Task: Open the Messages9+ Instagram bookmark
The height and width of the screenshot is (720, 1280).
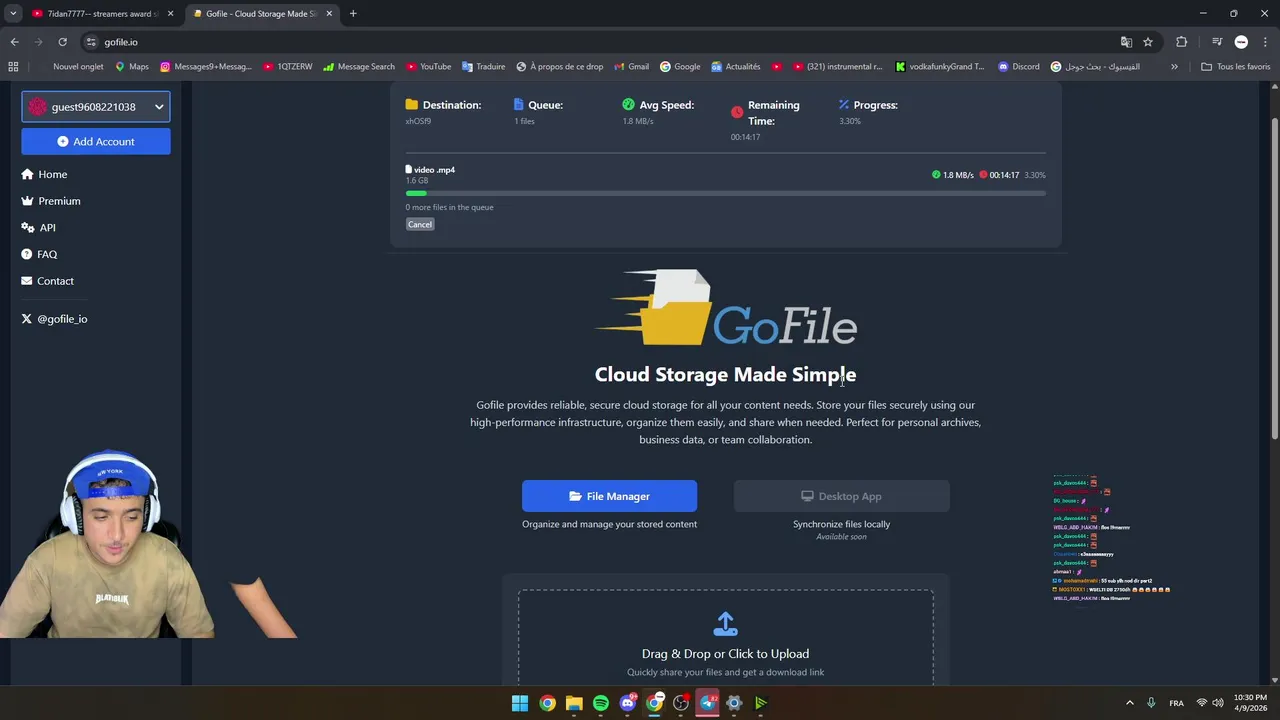Action: 206,67
